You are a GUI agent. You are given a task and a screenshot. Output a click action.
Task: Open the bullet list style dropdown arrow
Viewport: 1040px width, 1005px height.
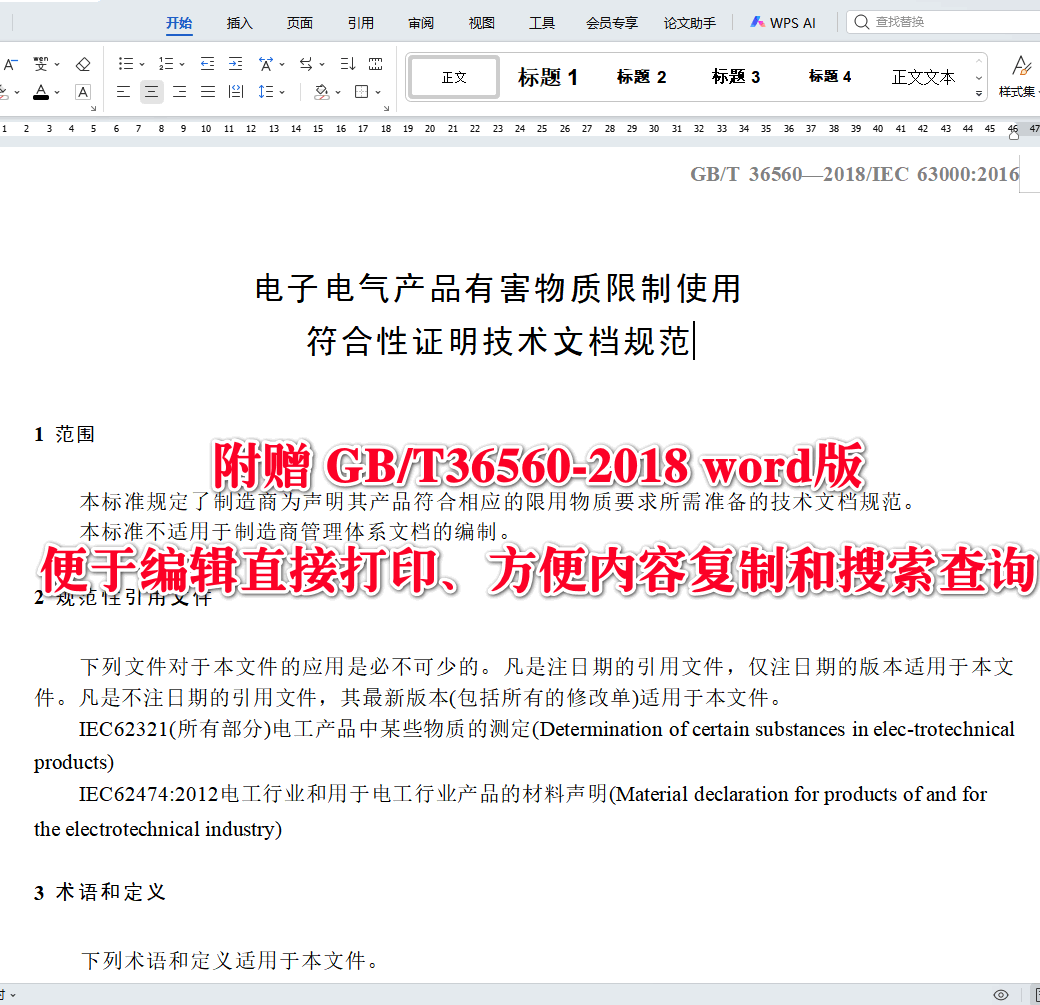142,64
